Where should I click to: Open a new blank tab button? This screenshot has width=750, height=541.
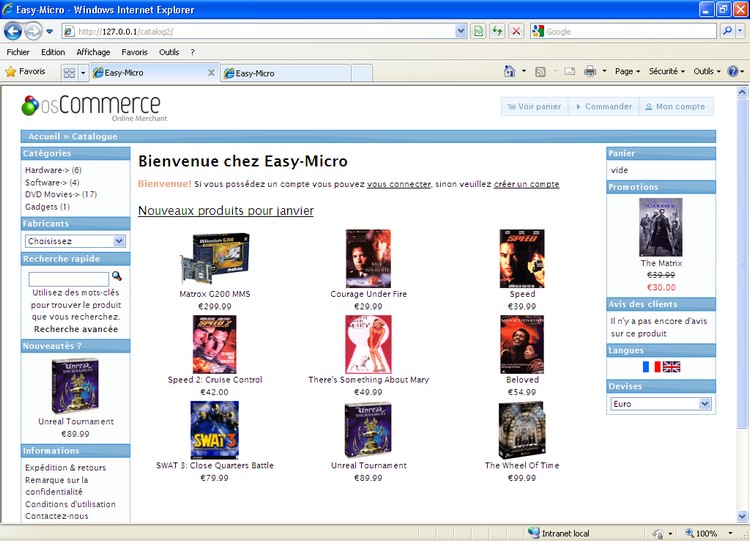point(362,73)
